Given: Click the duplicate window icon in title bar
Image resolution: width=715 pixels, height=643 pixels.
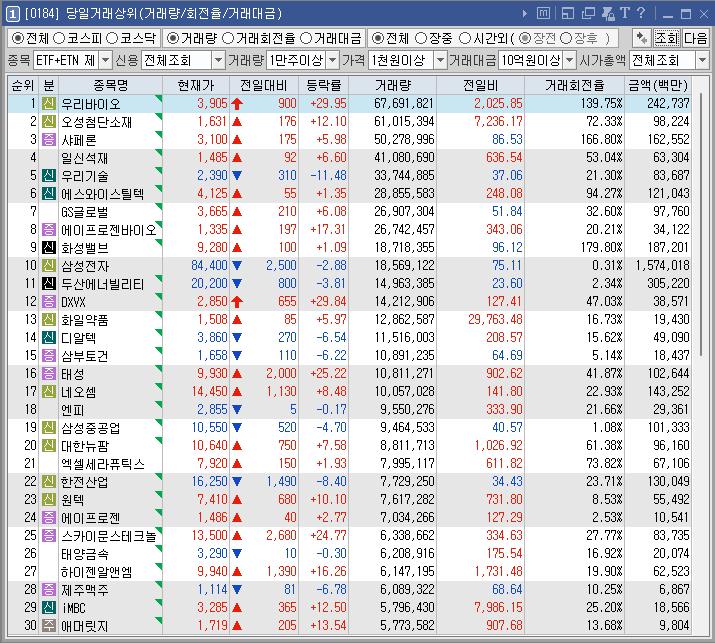Looking at the screenshot, I should (x=588, y=14).
